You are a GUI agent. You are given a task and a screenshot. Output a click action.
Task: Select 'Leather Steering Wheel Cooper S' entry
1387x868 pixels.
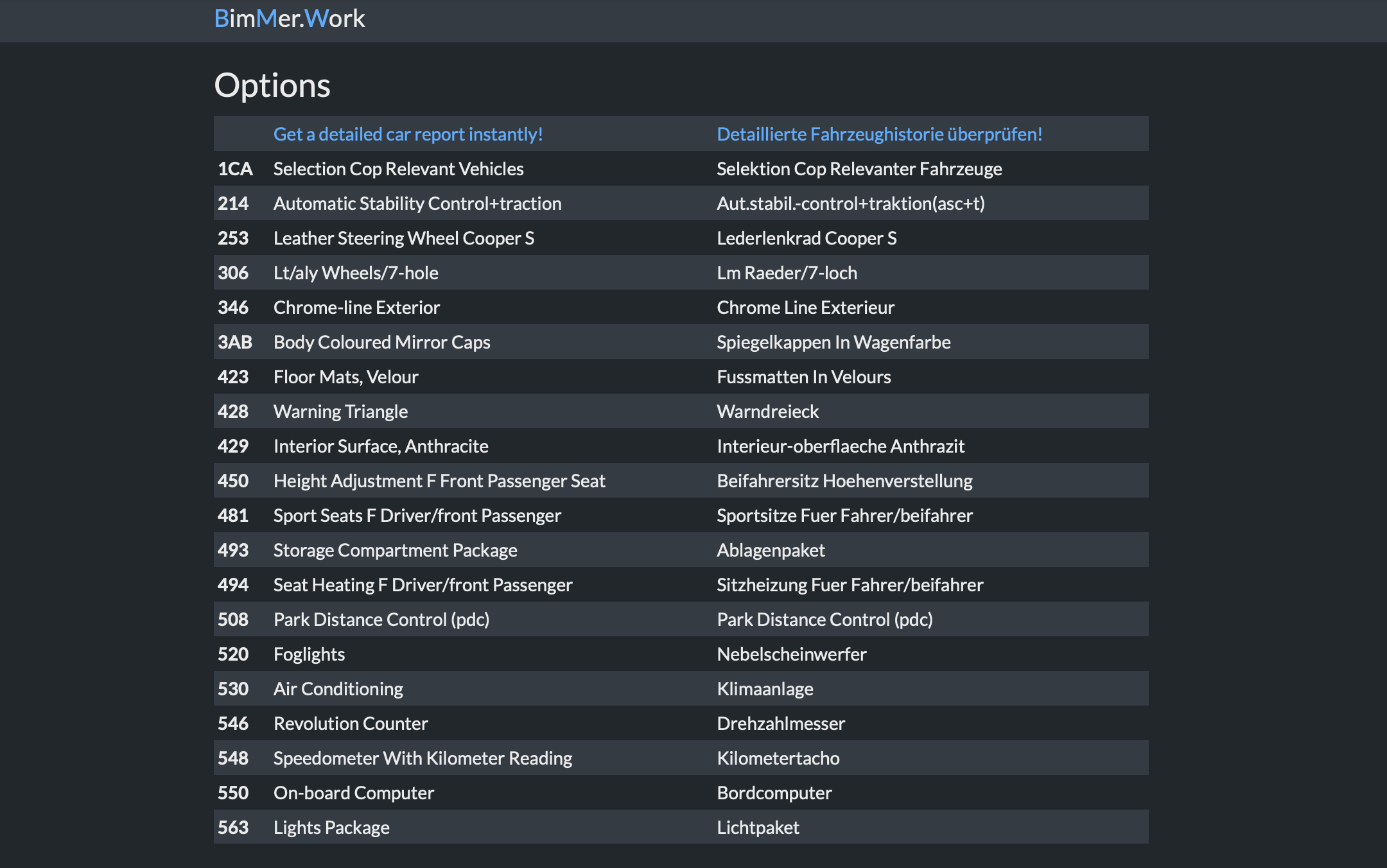click(x=403, y=238)
